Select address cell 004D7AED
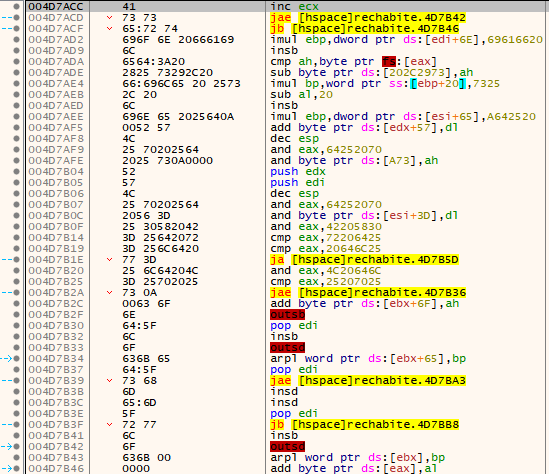549x474 pixels. pos(56,105)
